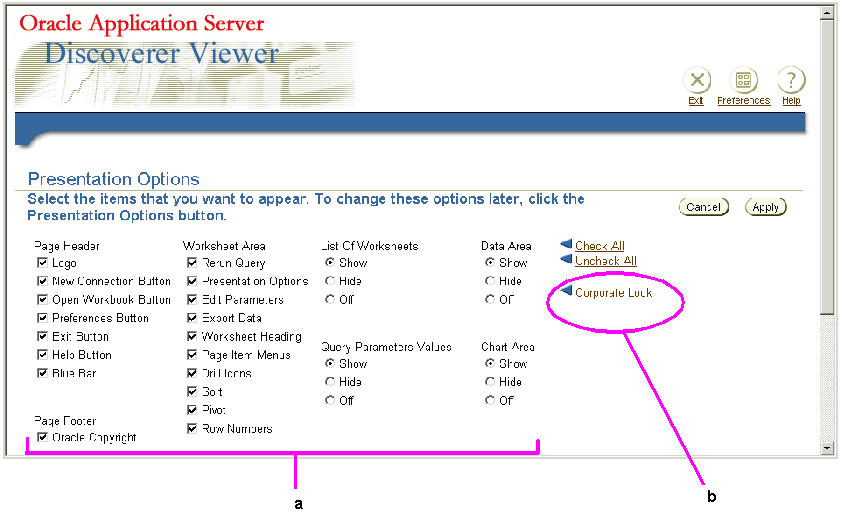Select Off for Data Area
This screenshot has height=520, width=843.
(490, 299)
